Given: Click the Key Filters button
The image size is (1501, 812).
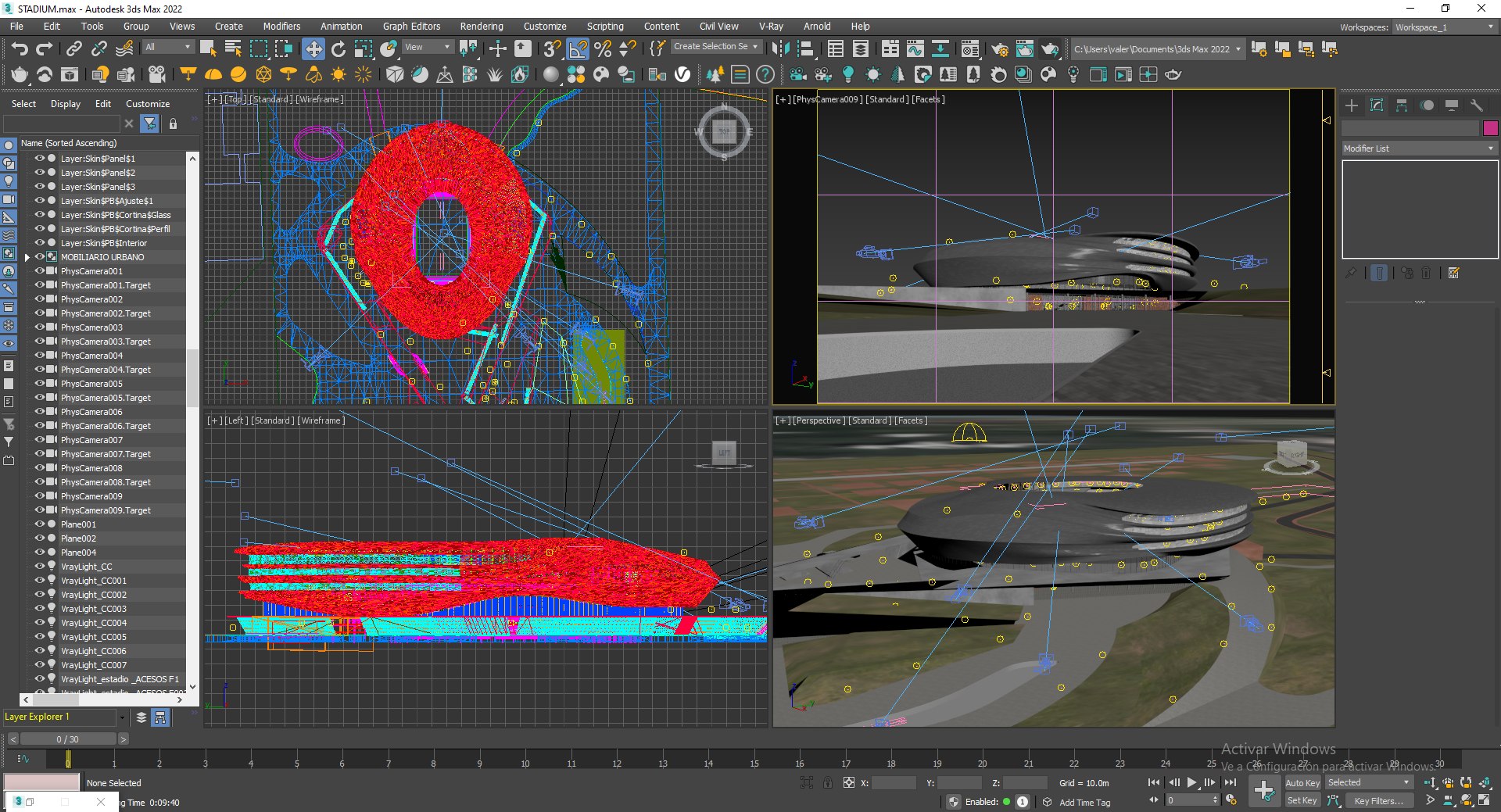Looking at the screenshot, I should [1379, 800].
